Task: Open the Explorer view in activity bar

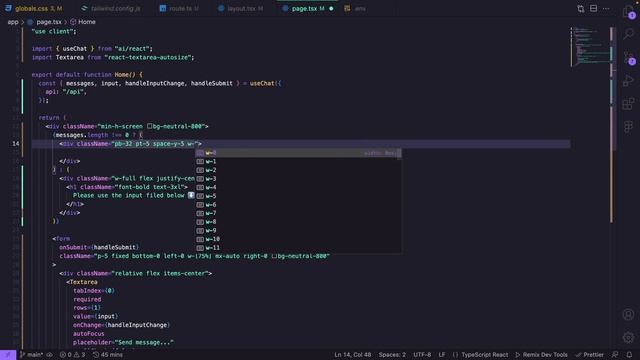Action: (629, 11)
